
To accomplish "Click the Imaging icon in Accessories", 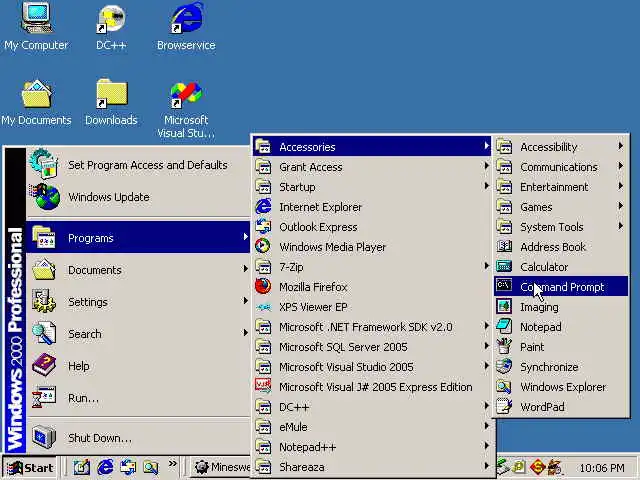I will 504,307.
